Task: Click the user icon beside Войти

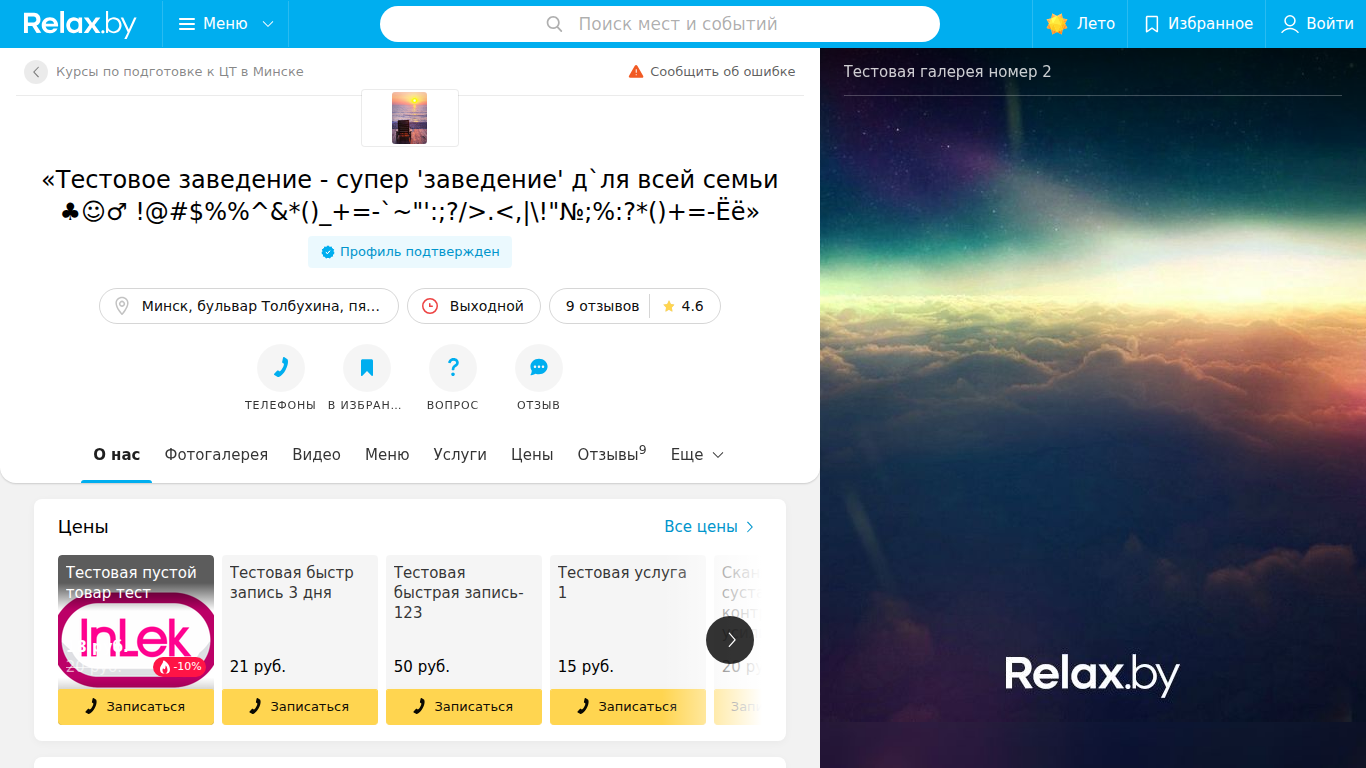Action: [x=1290, y=24]
